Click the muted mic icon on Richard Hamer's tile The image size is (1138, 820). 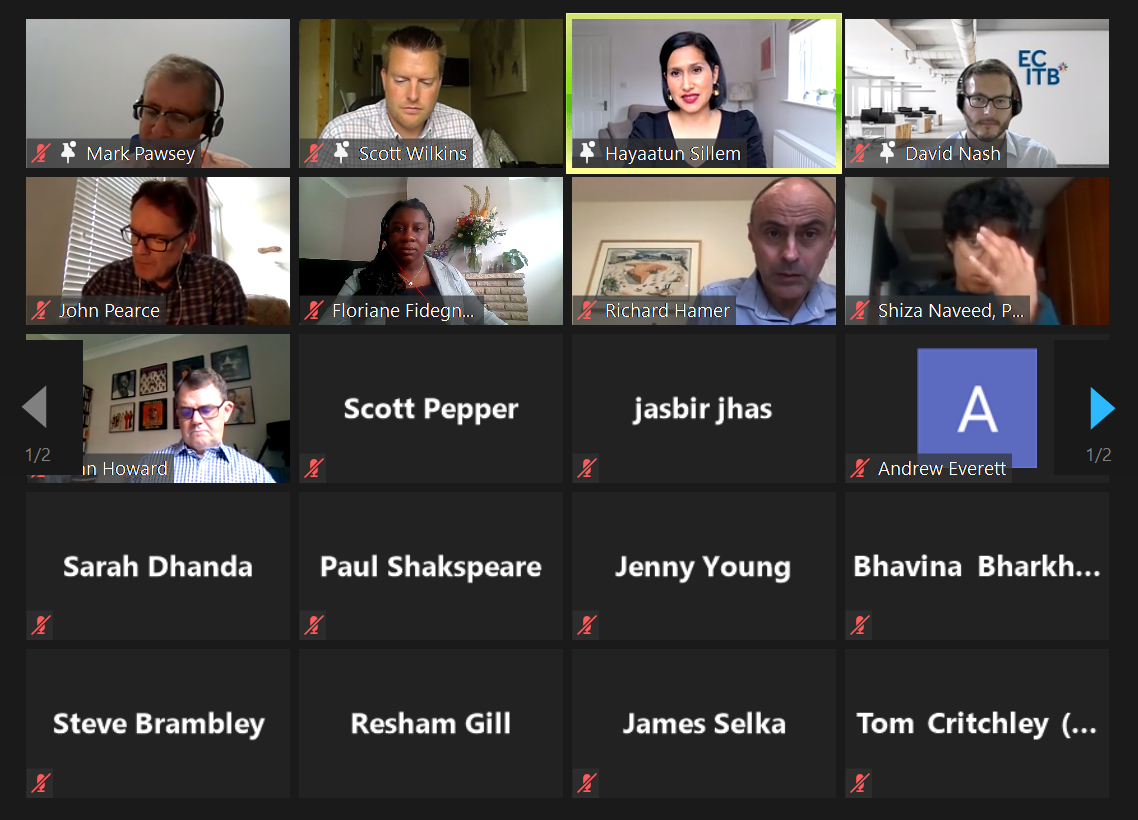587,310
